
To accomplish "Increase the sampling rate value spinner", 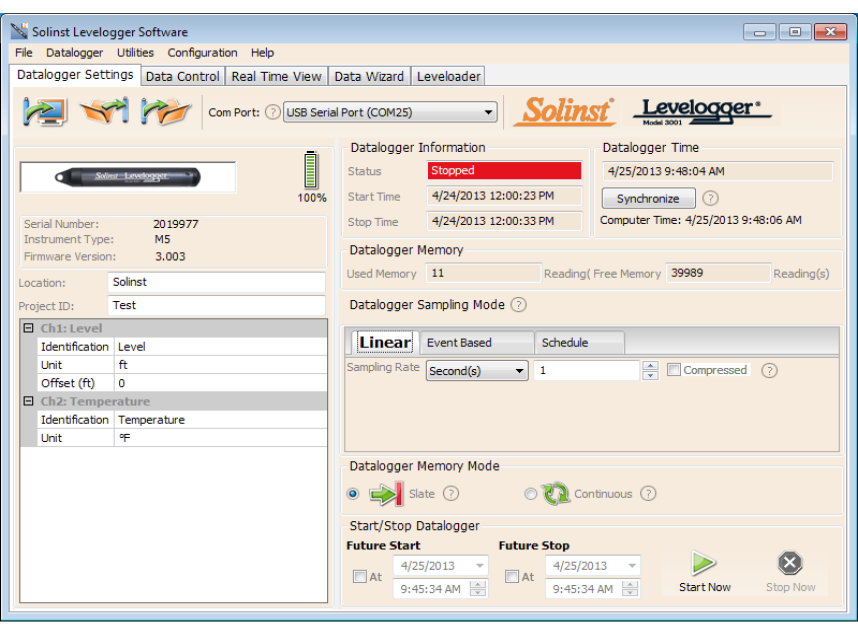I will [650, 366].
